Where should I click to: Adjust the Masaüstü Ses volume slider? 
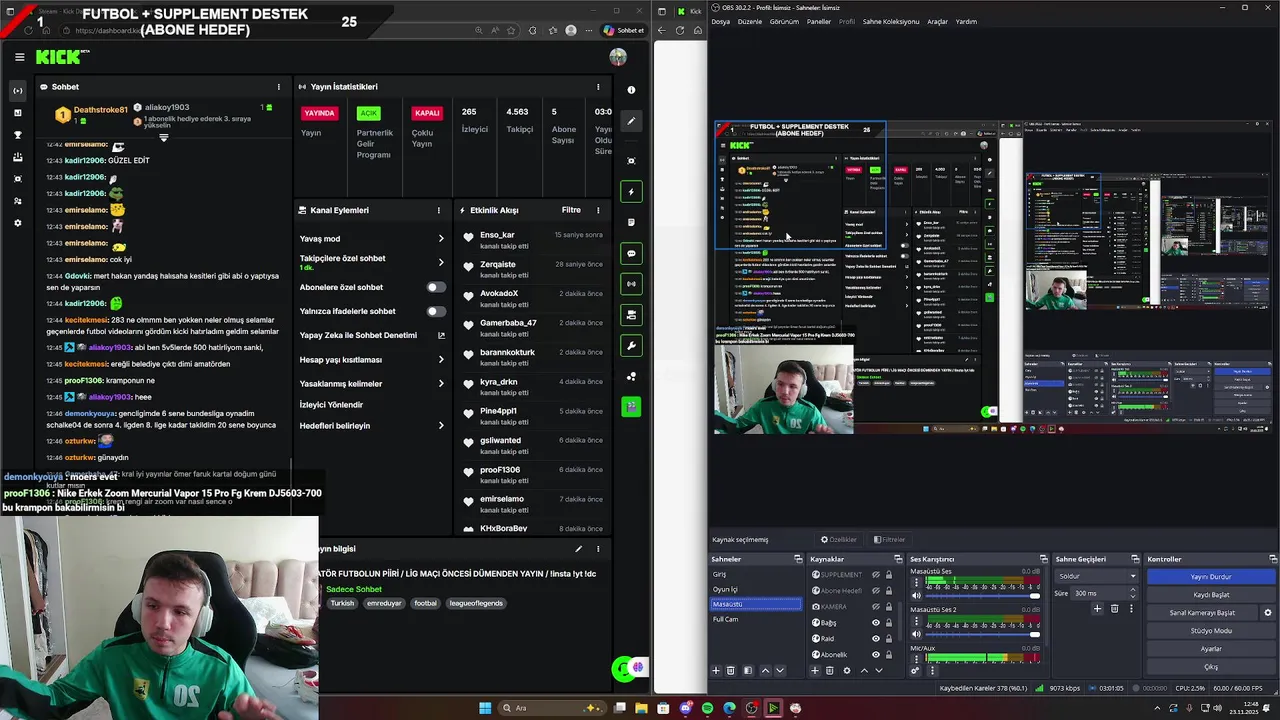click(x=982, y=596)
